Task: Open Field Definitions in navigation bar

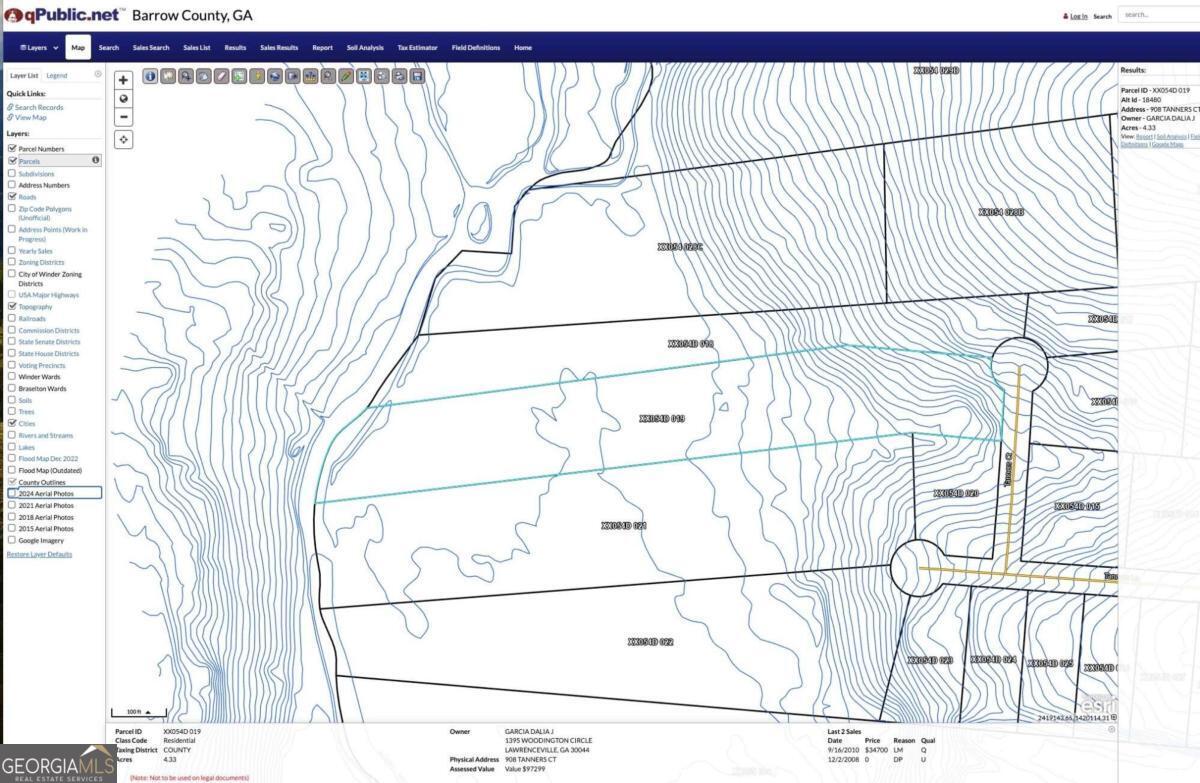Action: coord(476,48)
